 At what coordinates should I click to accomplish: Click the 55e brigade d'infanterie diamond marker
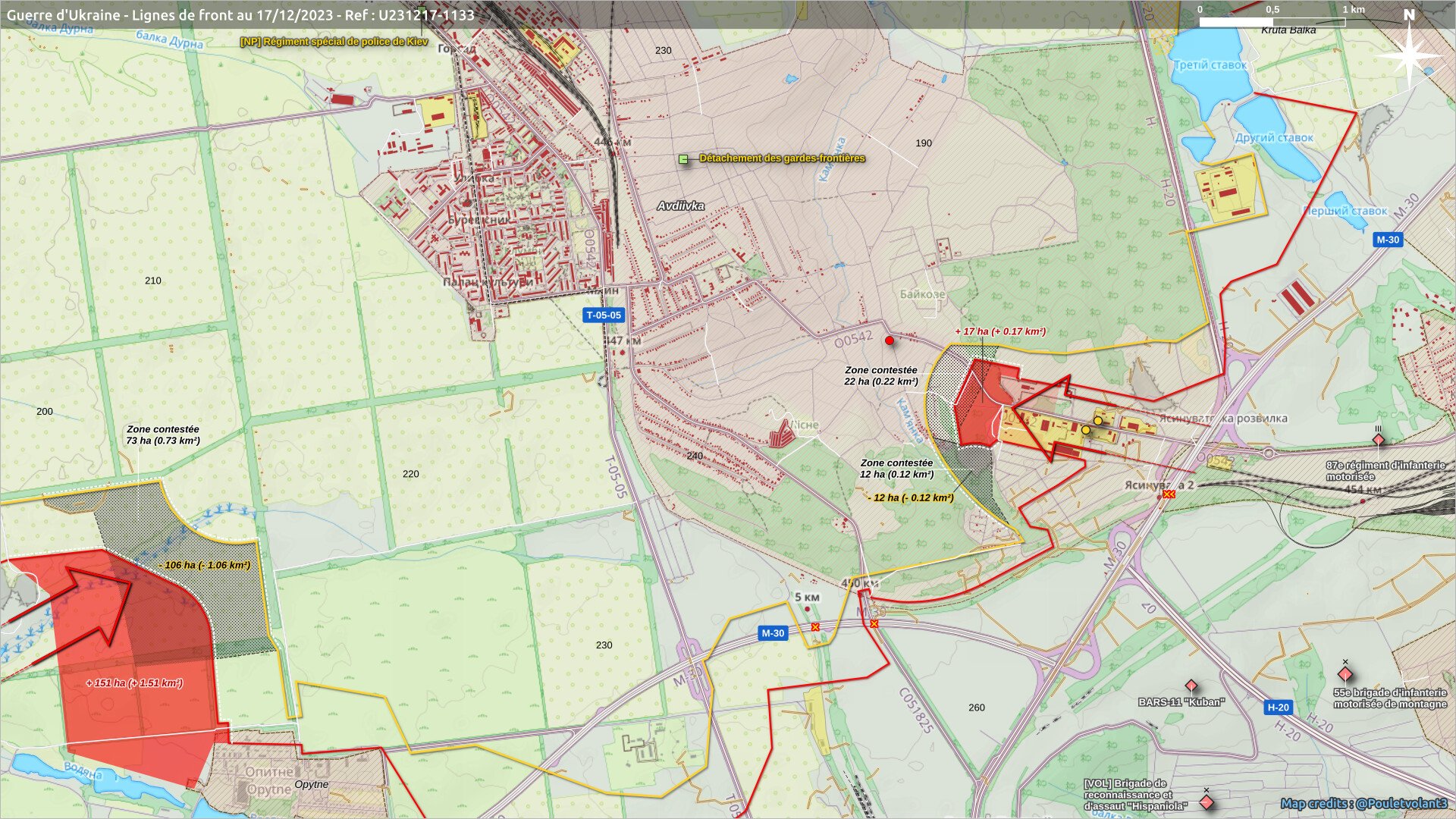pyautogui.click(x=1345, y=674)
